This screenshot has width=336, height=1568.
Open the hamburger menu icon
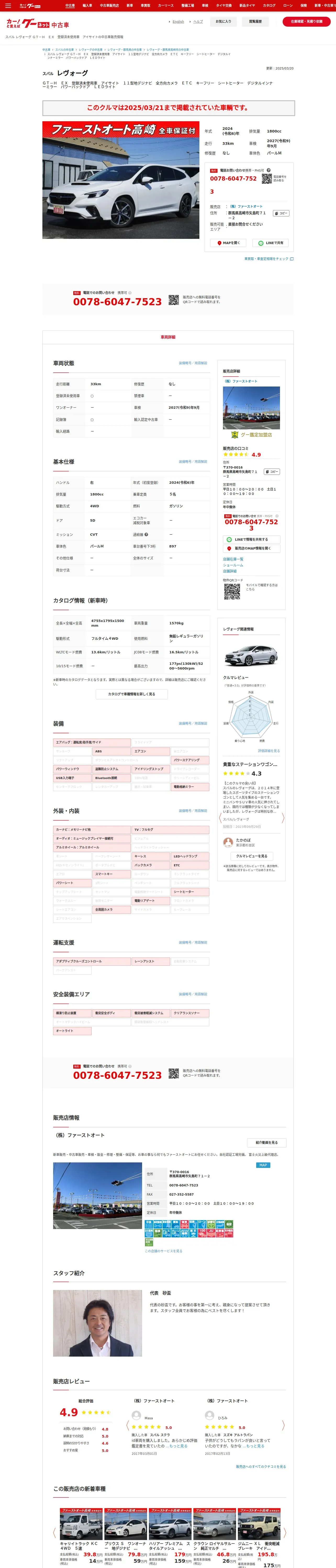pyautogui.click(x=8, y=5)
